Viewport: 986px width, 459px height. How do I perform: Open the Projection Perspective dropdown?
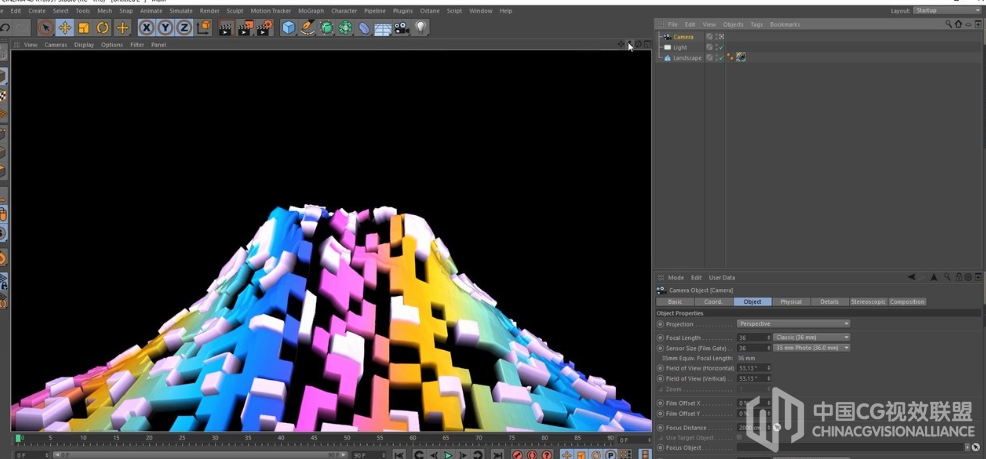(794, 324)
